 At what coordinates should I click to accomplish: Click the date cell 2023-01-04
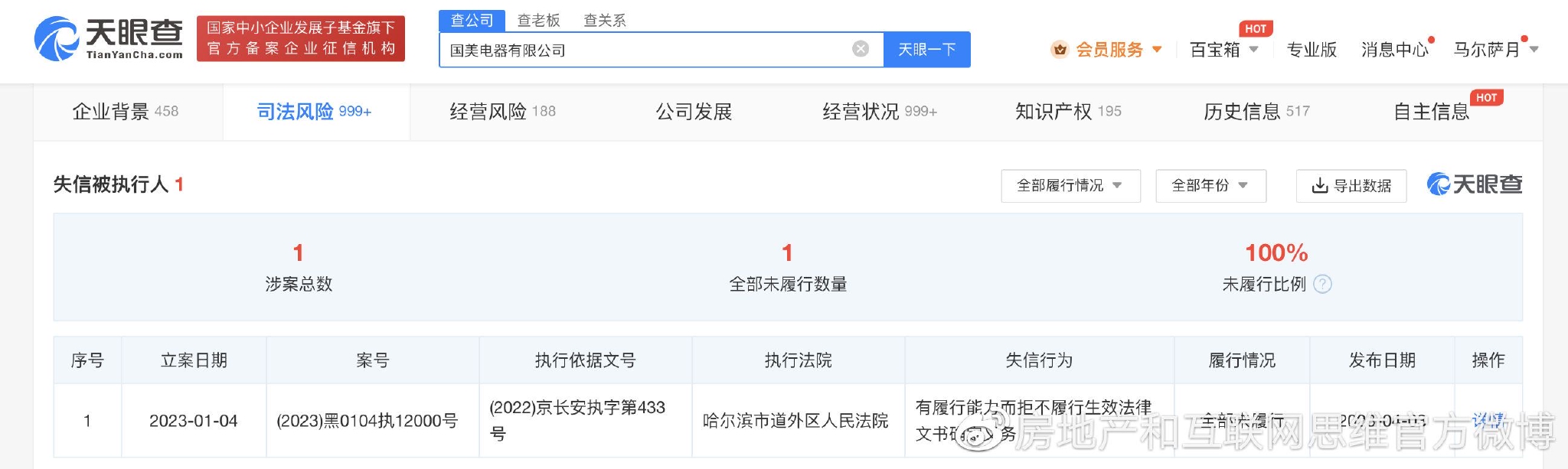pyautogui.click(x=194, y=421)
